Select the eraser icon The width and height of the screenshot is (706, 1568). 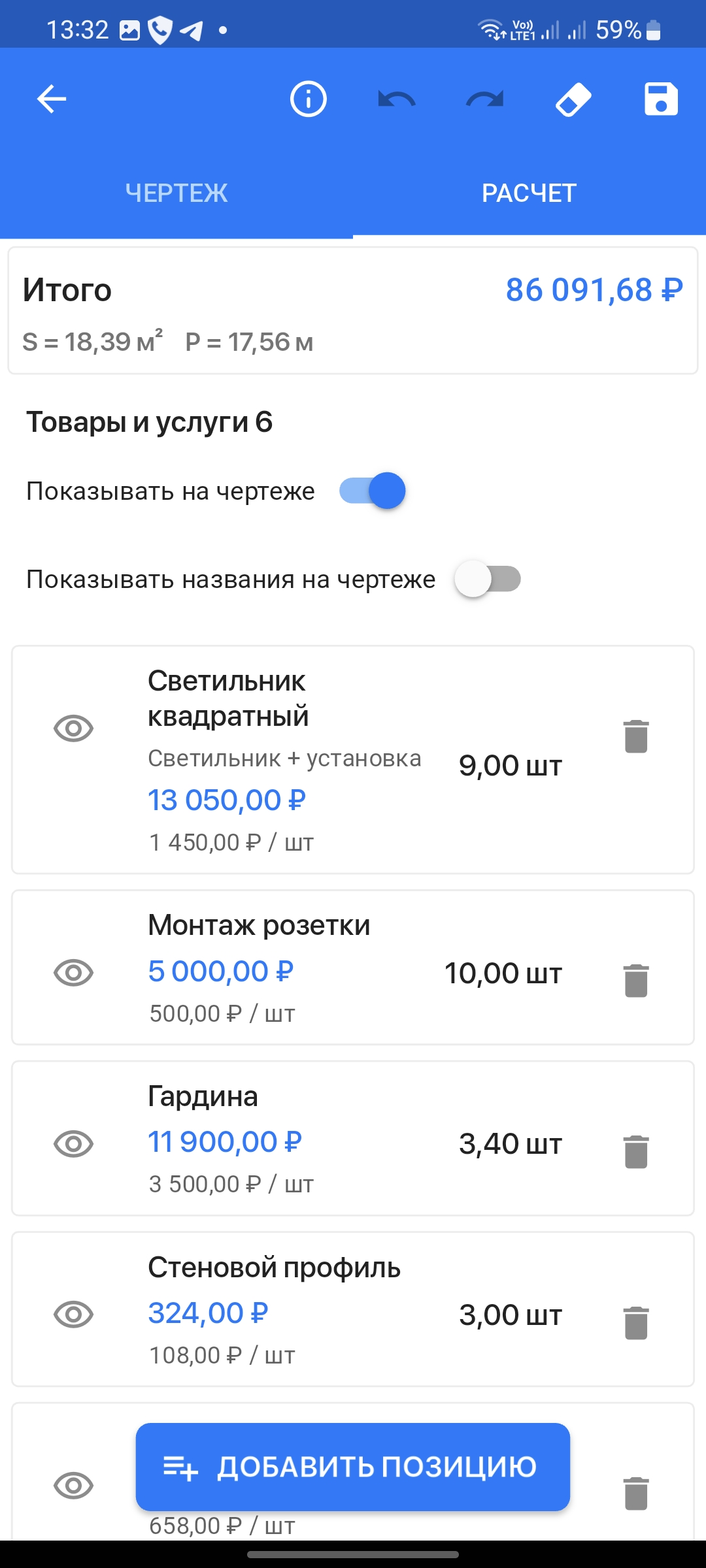click(573, 99)
